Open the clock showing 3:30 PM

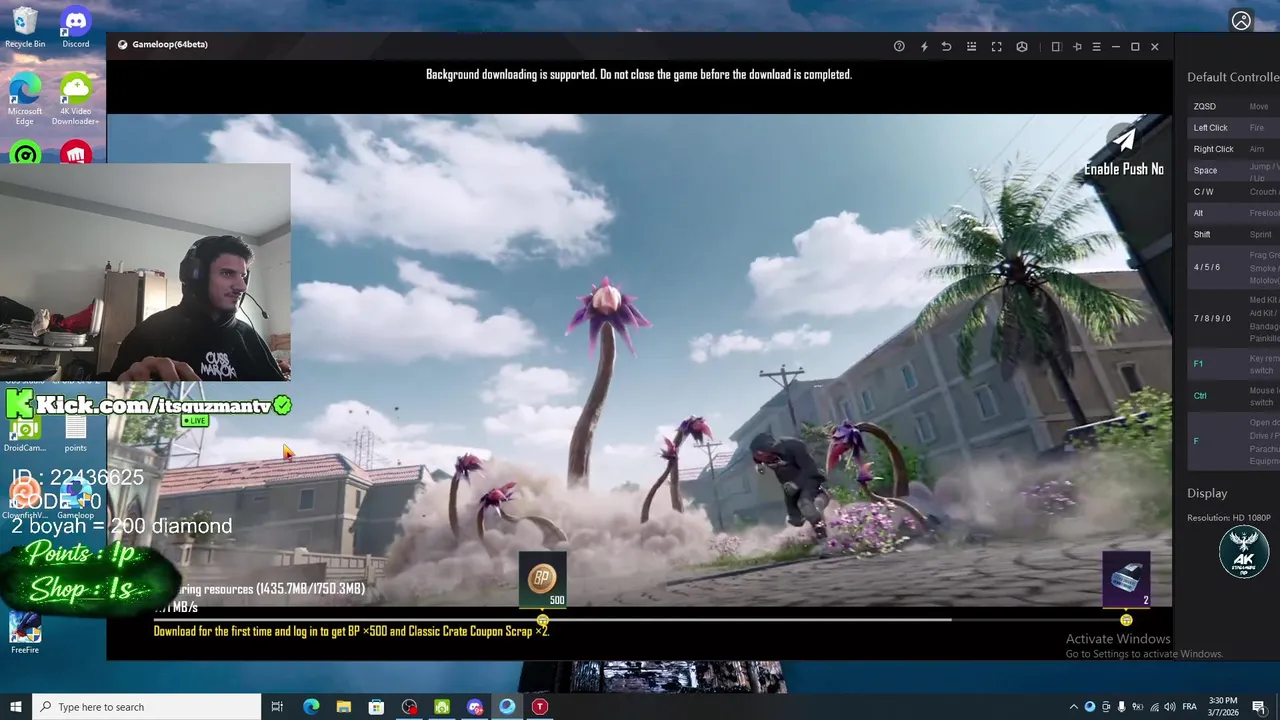1223,707
